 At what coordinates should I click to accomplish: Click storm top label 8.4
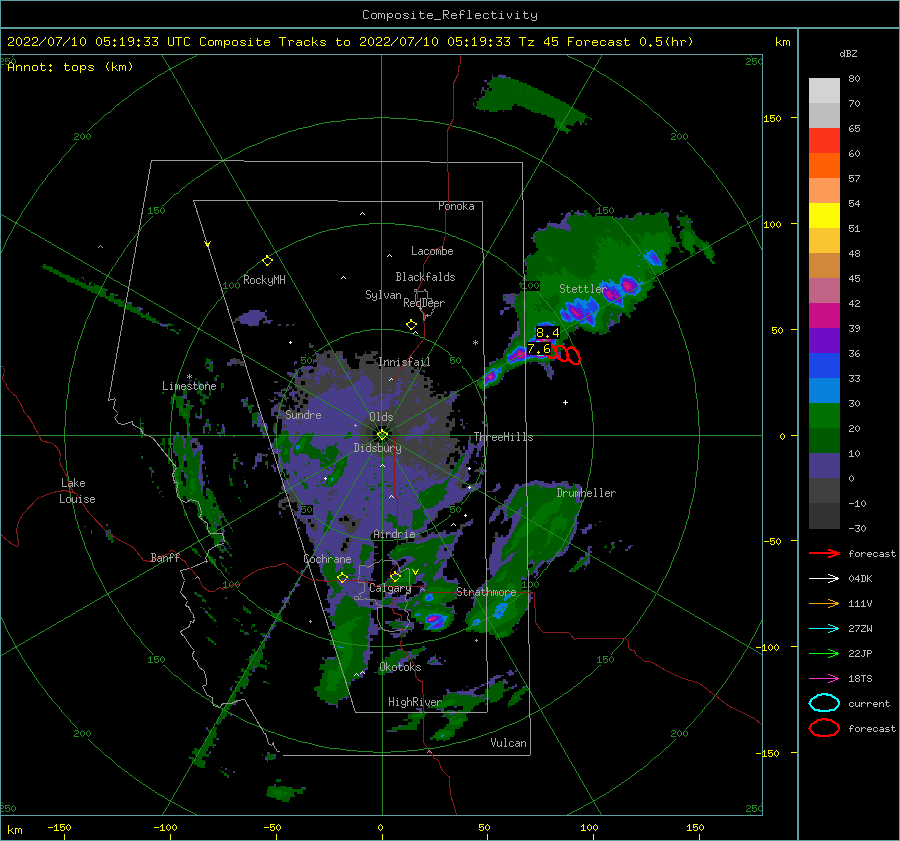pos(547,333)
